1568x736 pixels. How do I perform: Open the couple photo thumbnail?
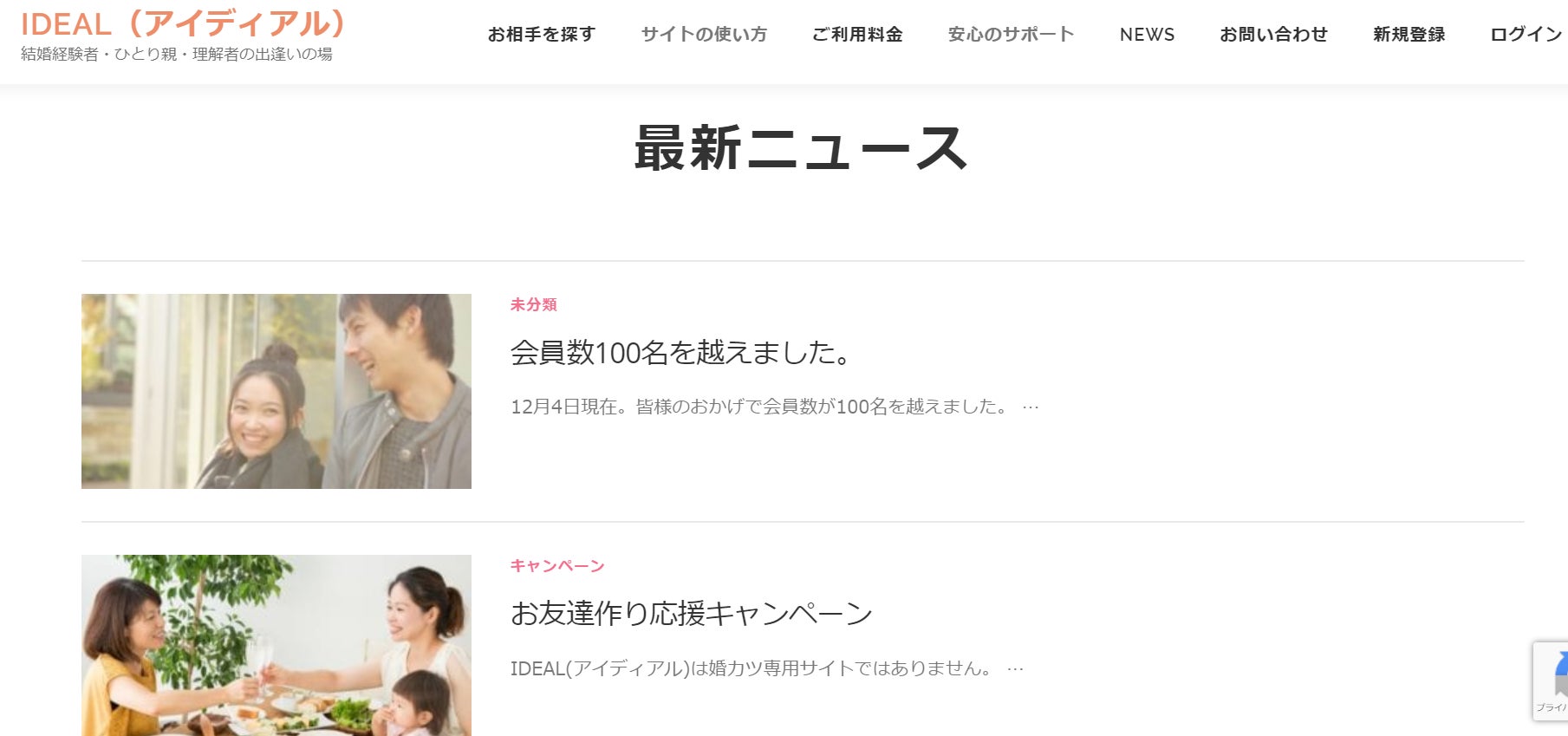[277, 391]
